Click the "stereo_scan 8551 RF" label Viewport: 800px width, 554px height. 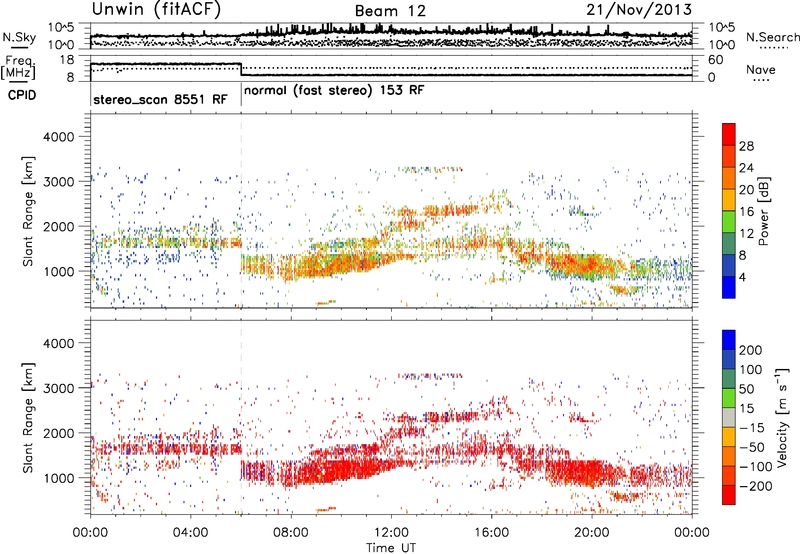(x=160, y=99)
